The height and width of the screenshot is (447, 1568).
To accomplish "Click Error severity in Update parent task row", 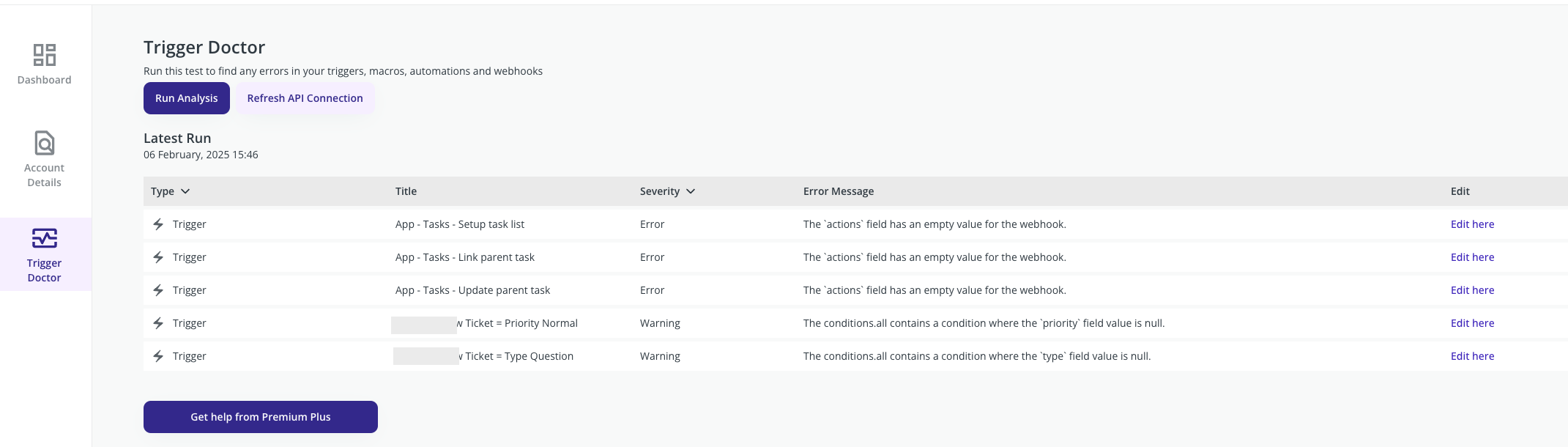I will click(652, 290).
